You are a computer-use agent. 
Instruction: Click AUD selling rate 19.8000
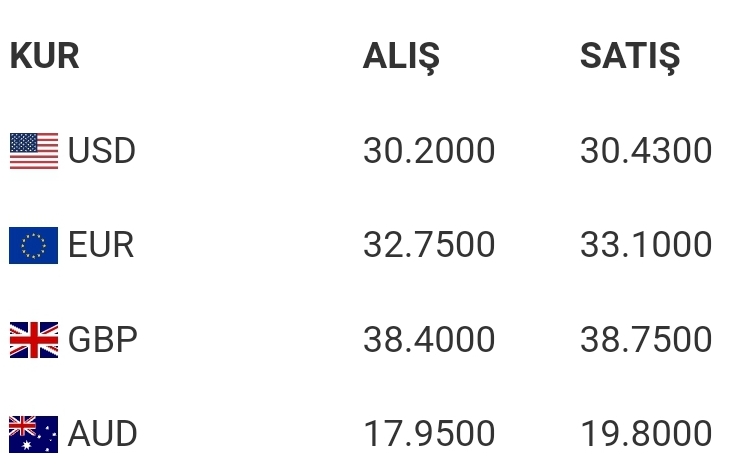(x=646, y=434)
